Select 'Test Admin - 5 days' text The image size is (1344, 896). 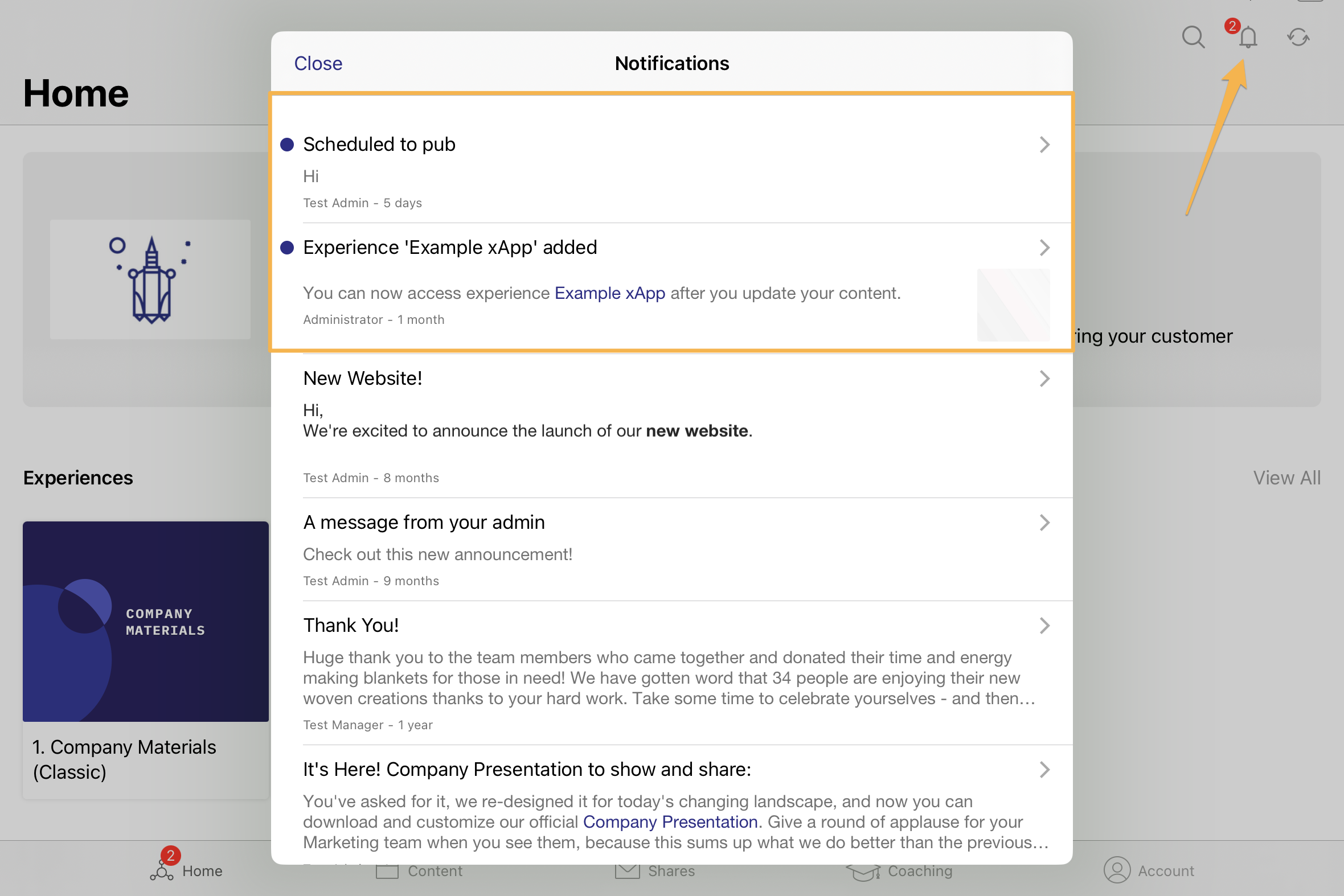(362, 203)
